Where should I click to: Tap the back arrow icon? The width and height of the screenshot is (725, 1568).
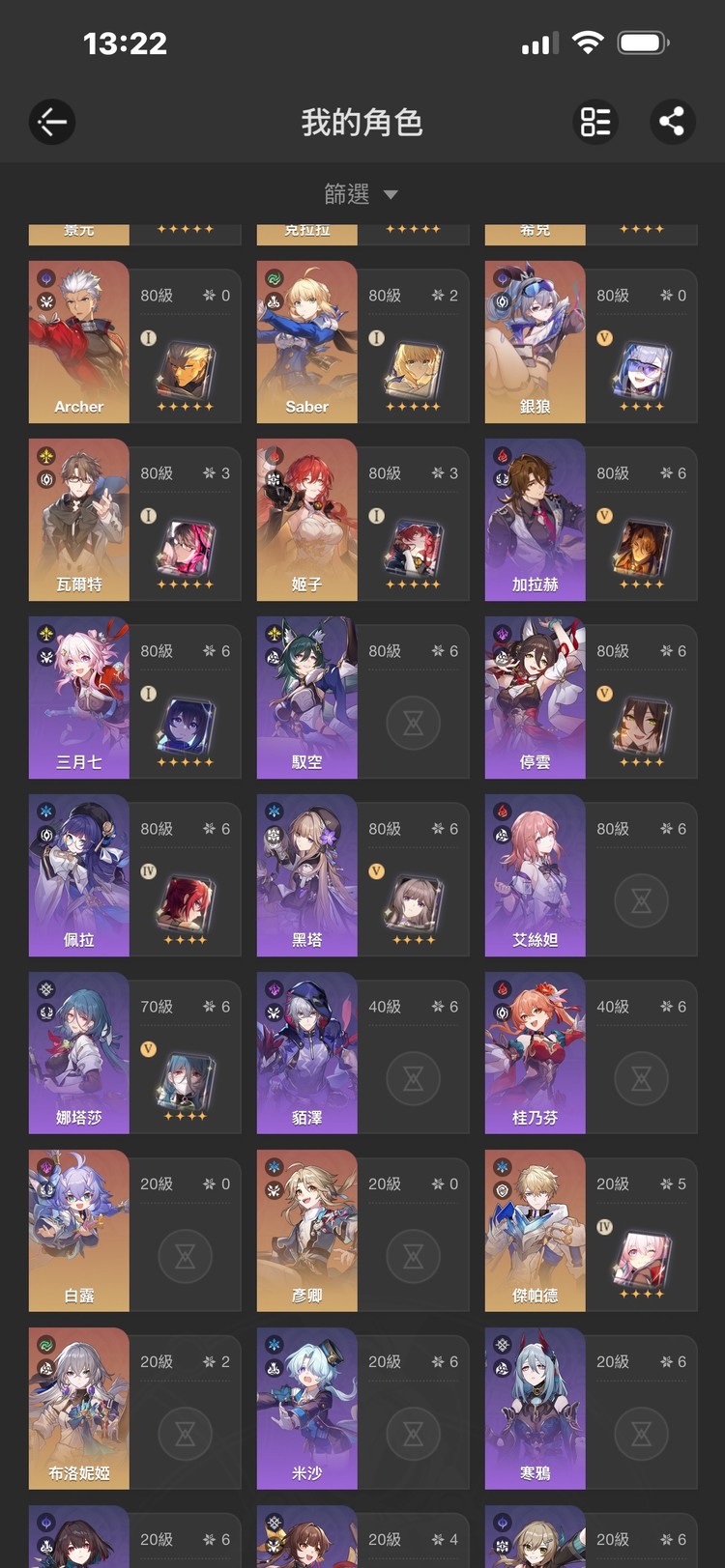point(52,122)
